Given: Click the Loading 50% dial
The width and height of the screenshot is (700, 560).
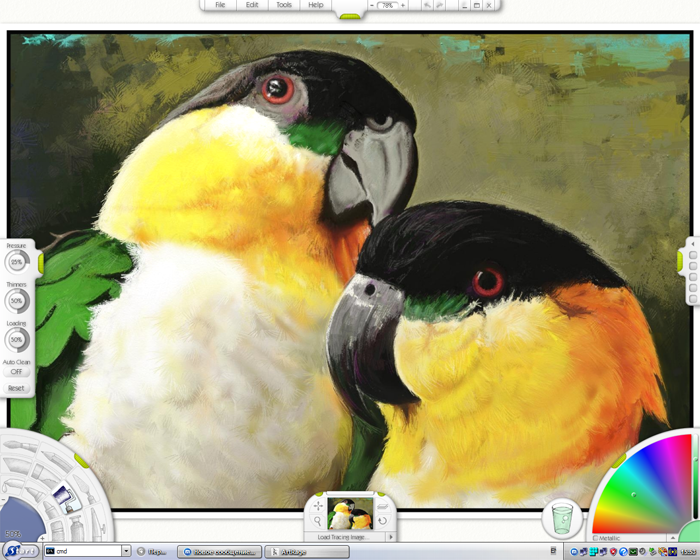Looking at the screenshot, I should tap(17, 339).
